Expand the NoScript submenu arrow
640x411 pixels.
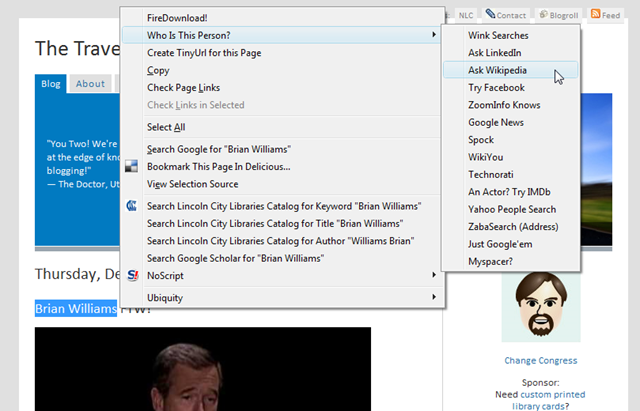tap(434, 275)
